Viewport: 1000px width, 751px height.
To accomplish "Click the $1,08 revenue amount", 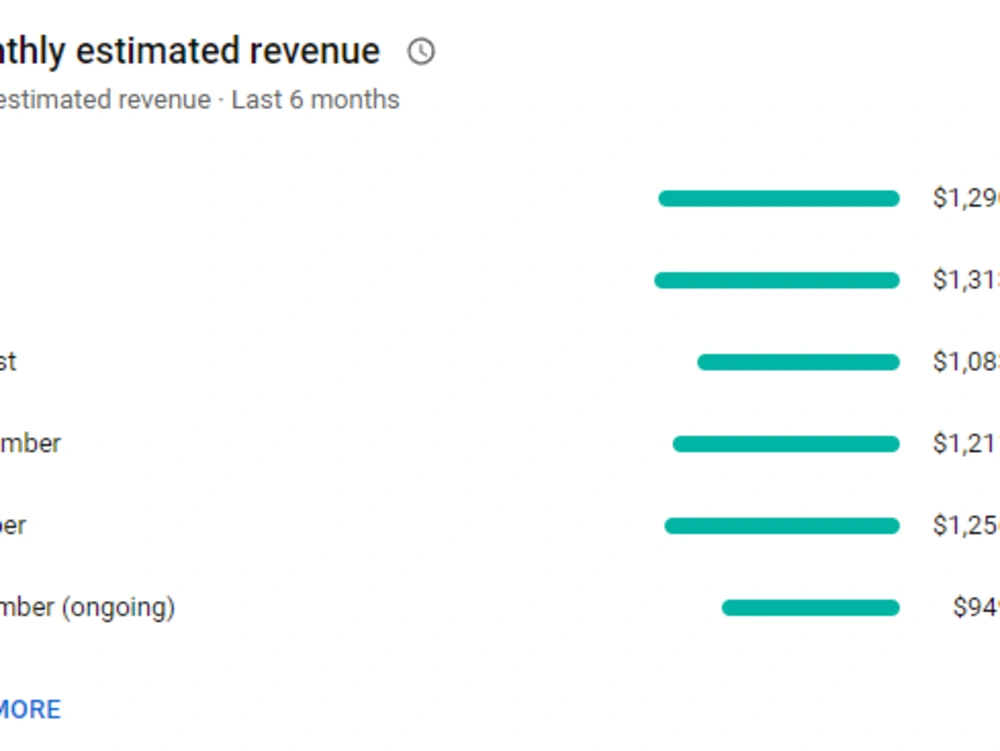I will pos(966,362).
